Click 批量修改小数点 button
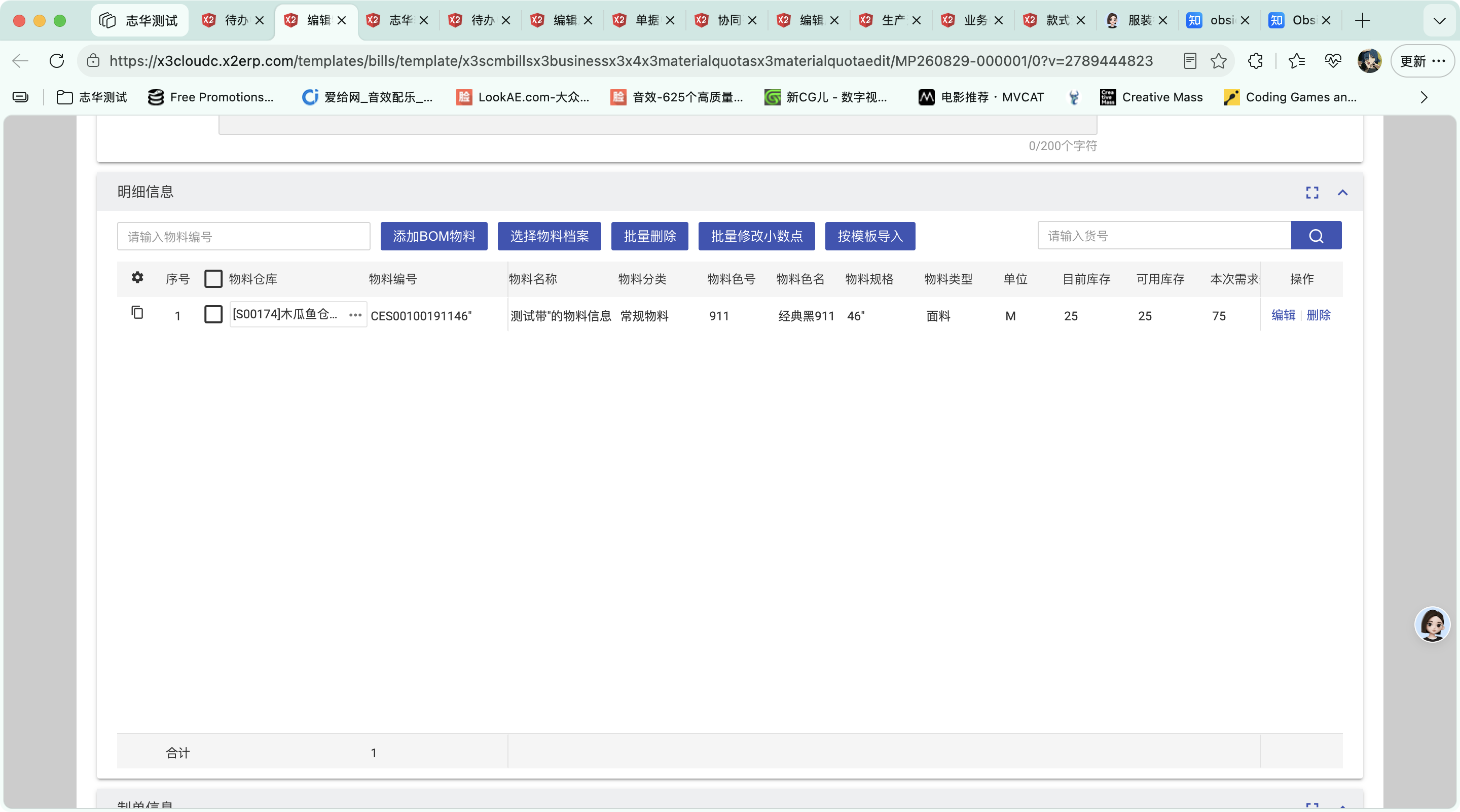Screen dimensions: 1460x812 (757, 236)
